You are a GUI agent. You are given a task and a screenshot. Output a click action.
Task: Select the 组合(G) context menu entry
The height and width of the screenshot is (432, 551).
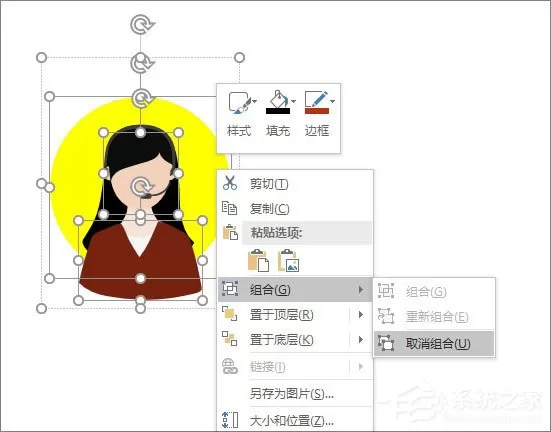[295, 290]
